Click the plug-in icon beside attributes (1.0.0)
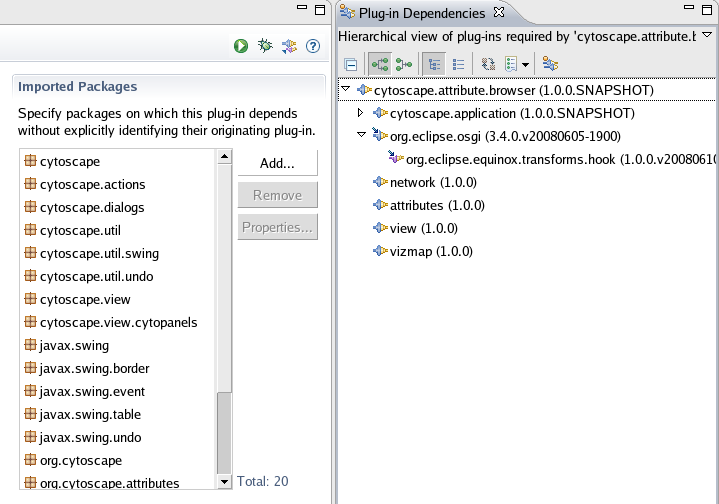 click(380, 205)
